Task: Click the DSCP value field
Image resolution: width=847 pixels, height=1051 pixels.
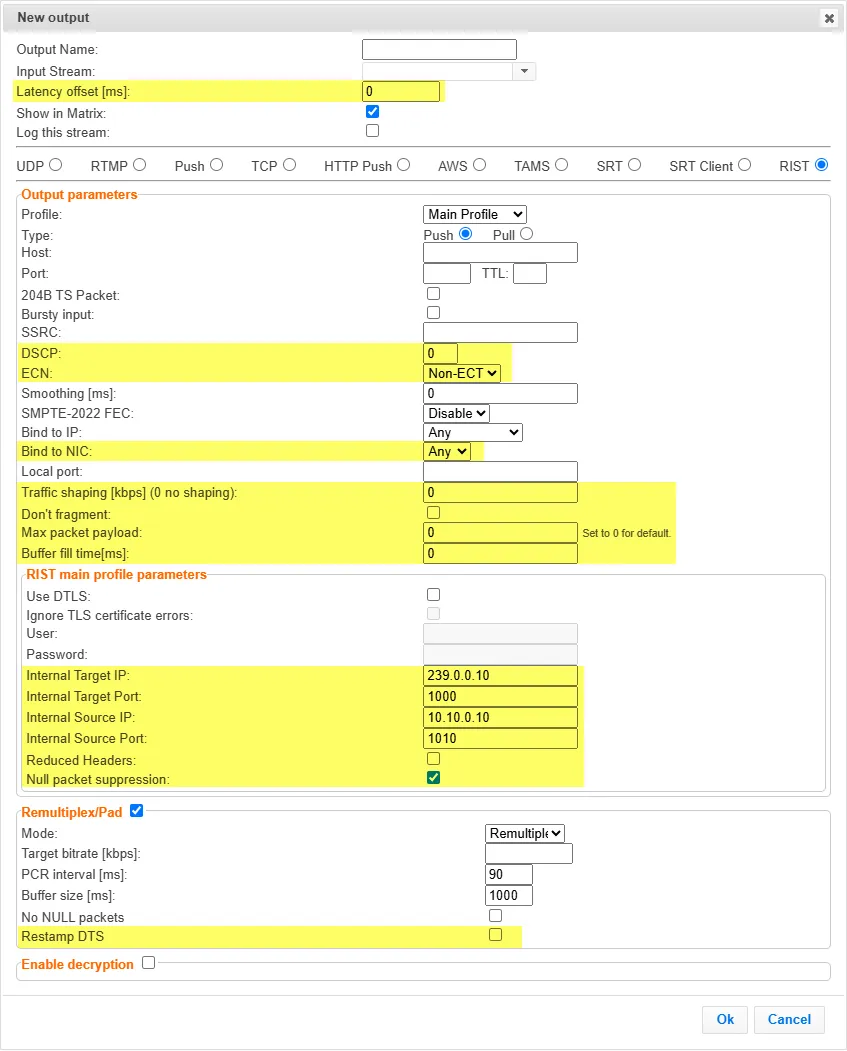Action: (x=440, y=353)
